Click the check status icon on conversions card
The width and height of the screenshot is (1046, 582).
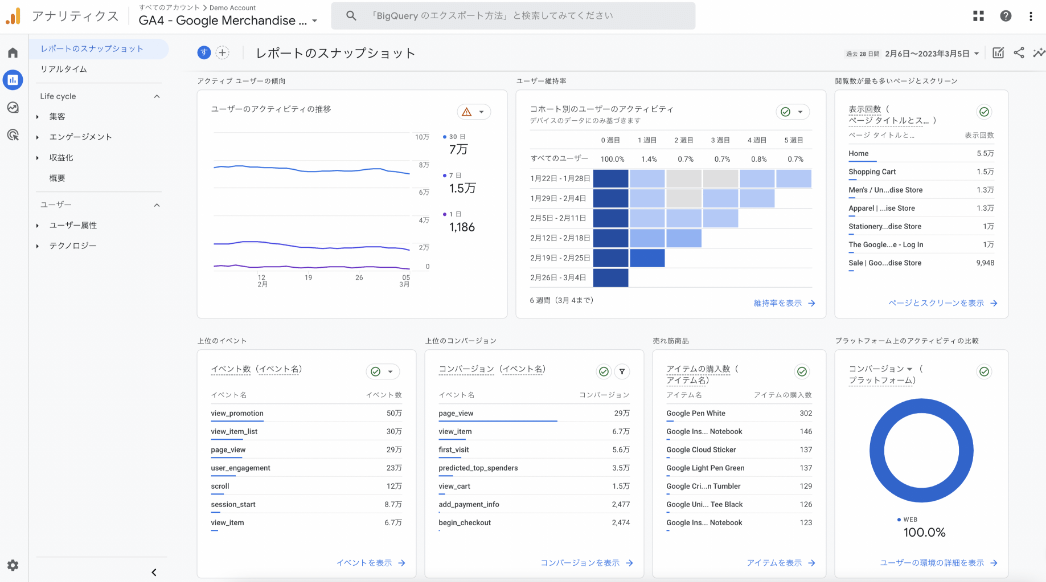[x=604, y=372]
